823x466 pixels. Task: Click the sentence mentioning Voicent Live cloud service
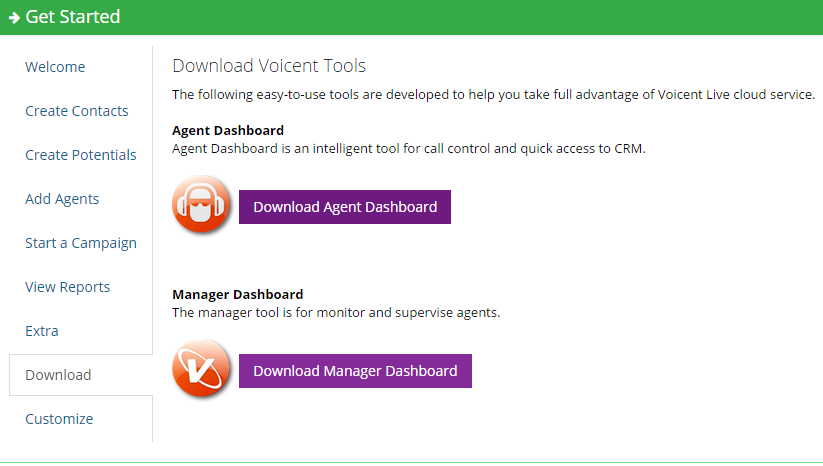pyautogui.click(x=493, y=95)
